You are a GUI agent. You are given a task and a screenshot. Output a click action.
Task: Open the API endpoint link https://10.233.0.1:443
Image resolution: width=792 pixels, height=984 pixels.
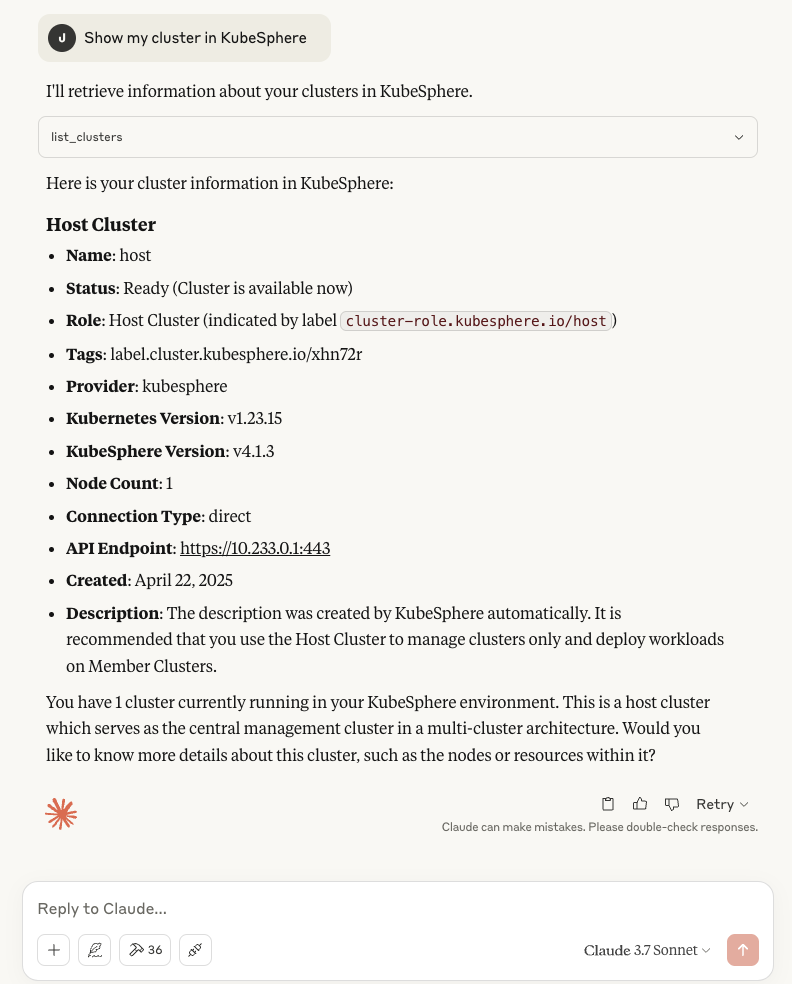[x=255, y=548]
